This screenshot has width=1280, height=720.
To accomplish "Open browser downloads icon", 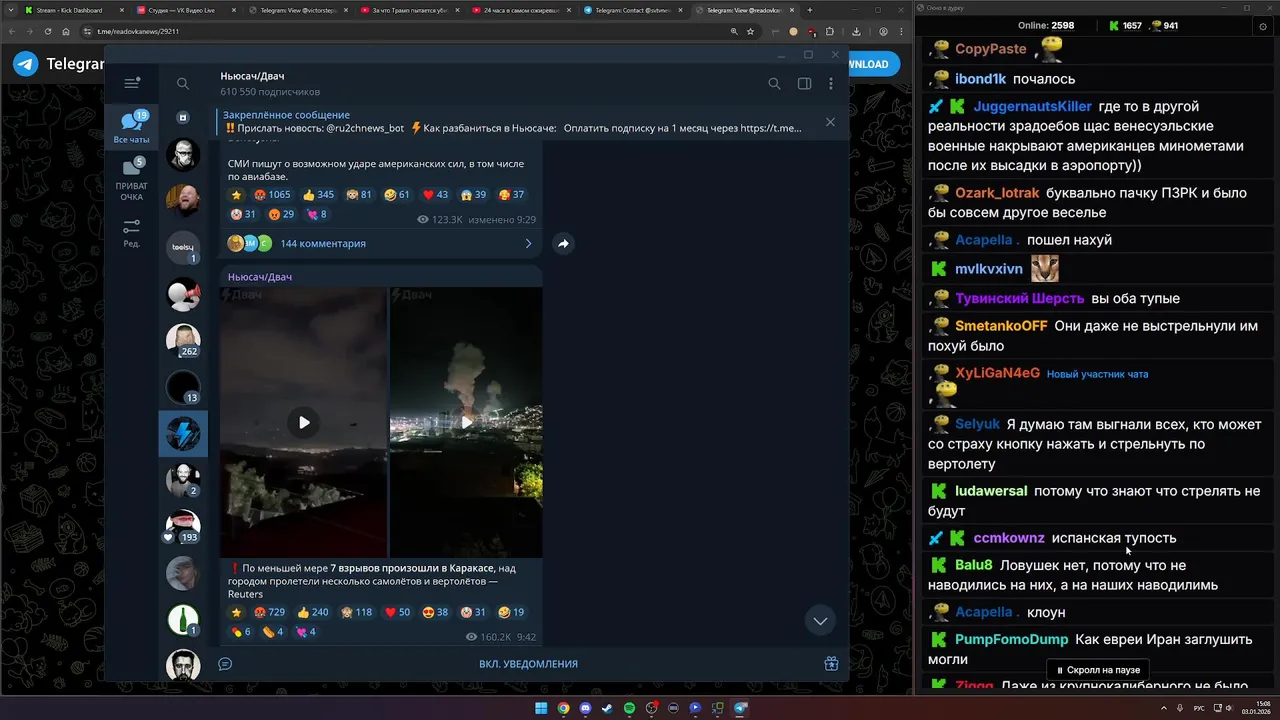I will pos(856,31).
